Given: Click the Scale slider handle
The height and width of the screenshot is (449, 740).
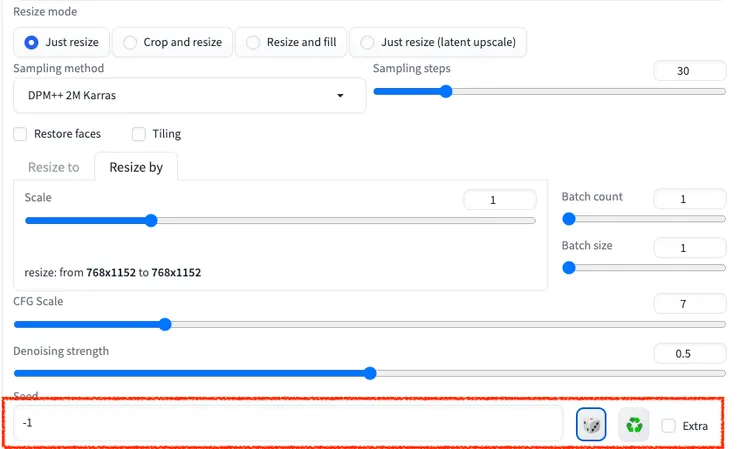Looking at the screenshot, I should coord(151,220).
